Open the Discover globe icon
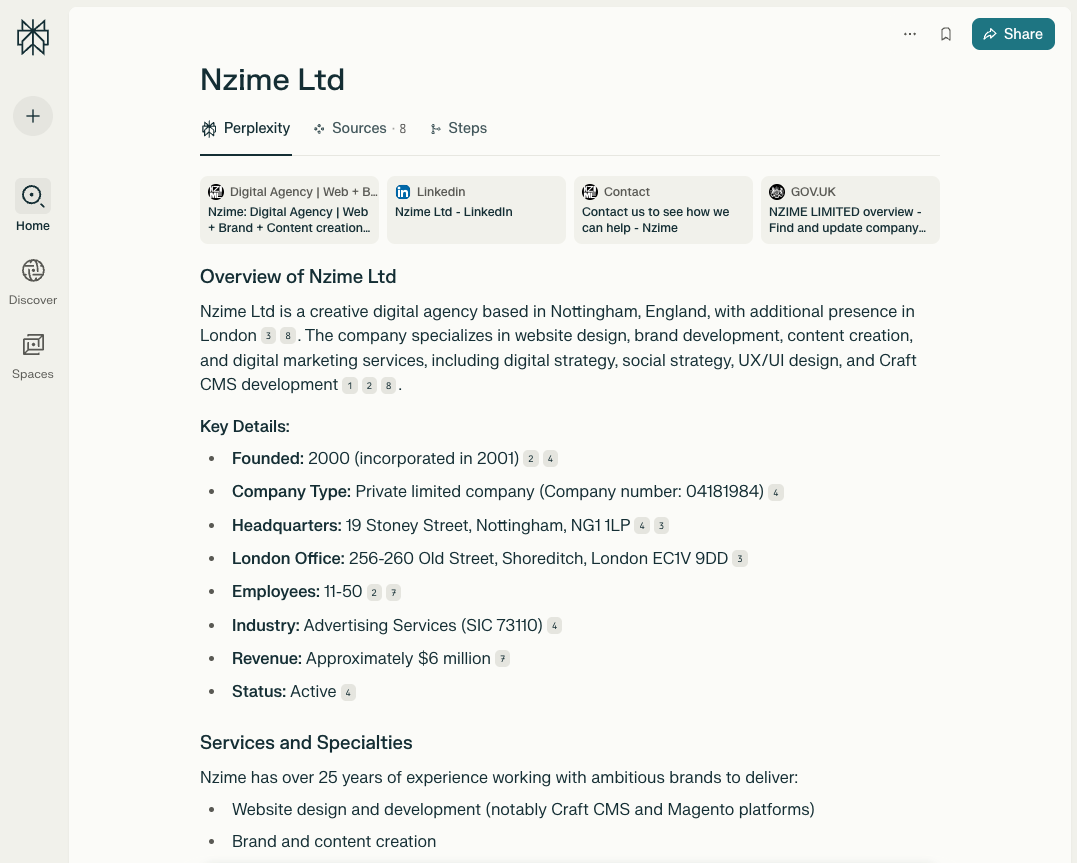1077x863 pixels. pyautogui.click(x=33, y=271)
